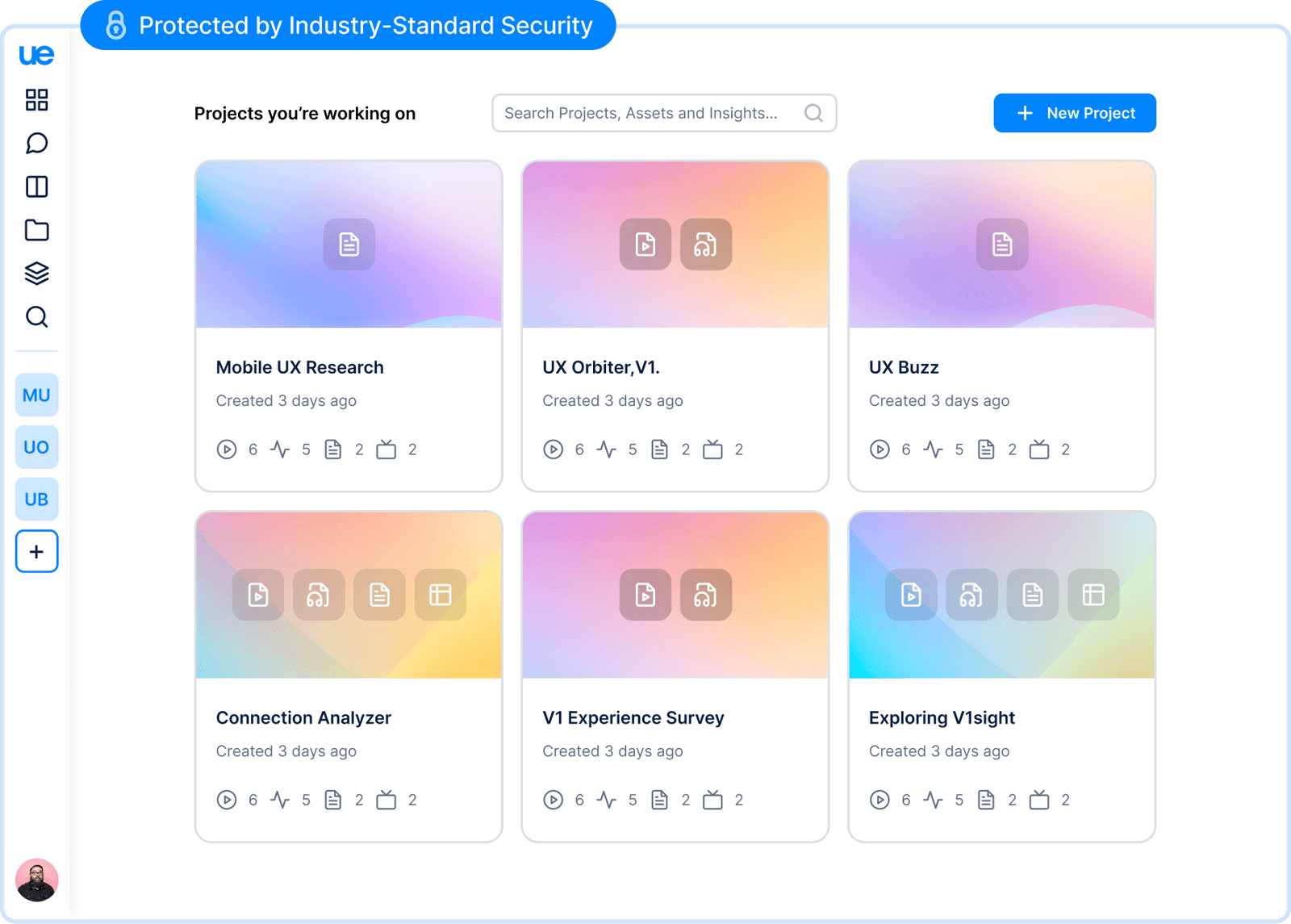Open the profile avatar at the bottom left
Viewport: 1291px width, 924px height.
coord(37,880)
